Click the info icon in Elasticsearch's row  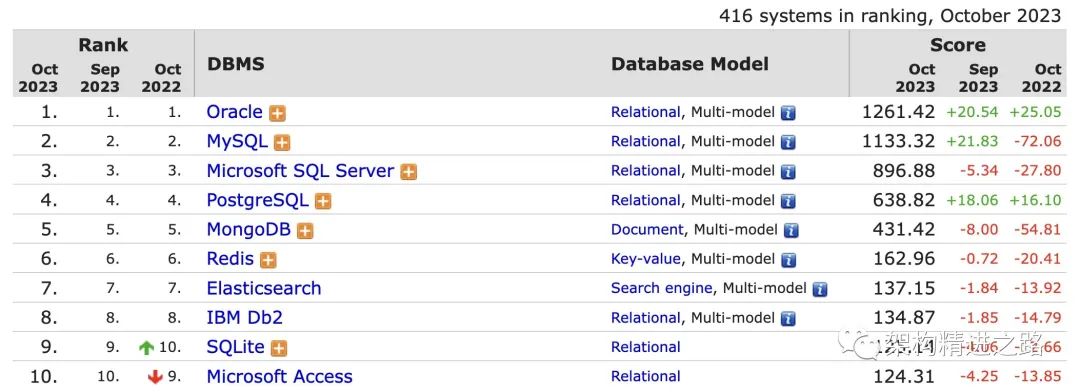pos(820,289)
